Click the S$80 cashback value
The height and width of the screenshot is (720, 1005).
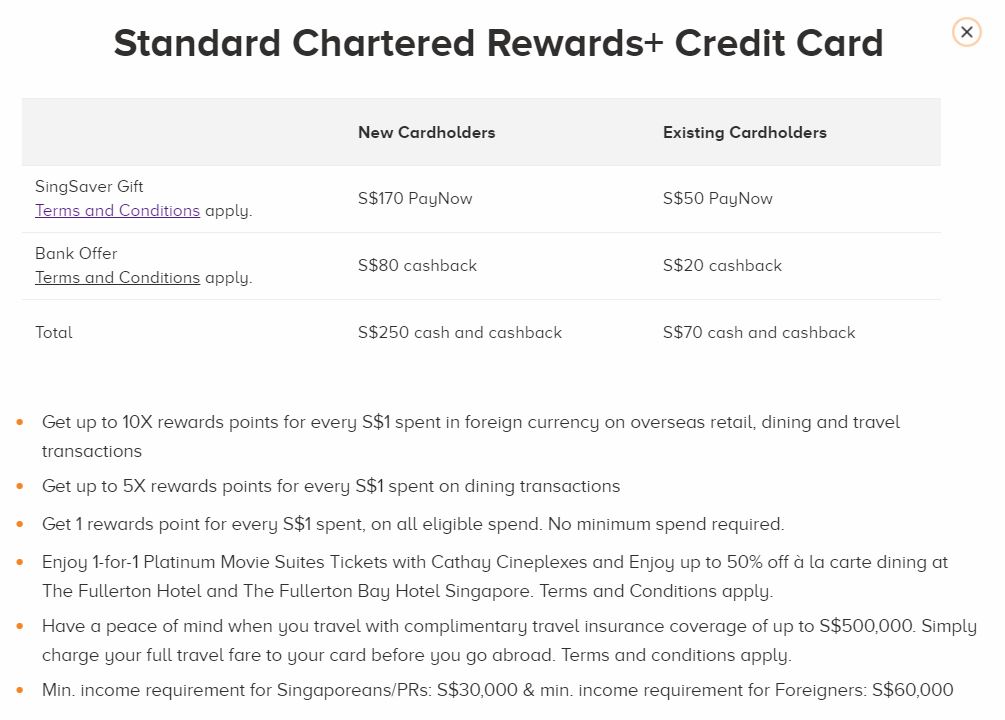417,266
